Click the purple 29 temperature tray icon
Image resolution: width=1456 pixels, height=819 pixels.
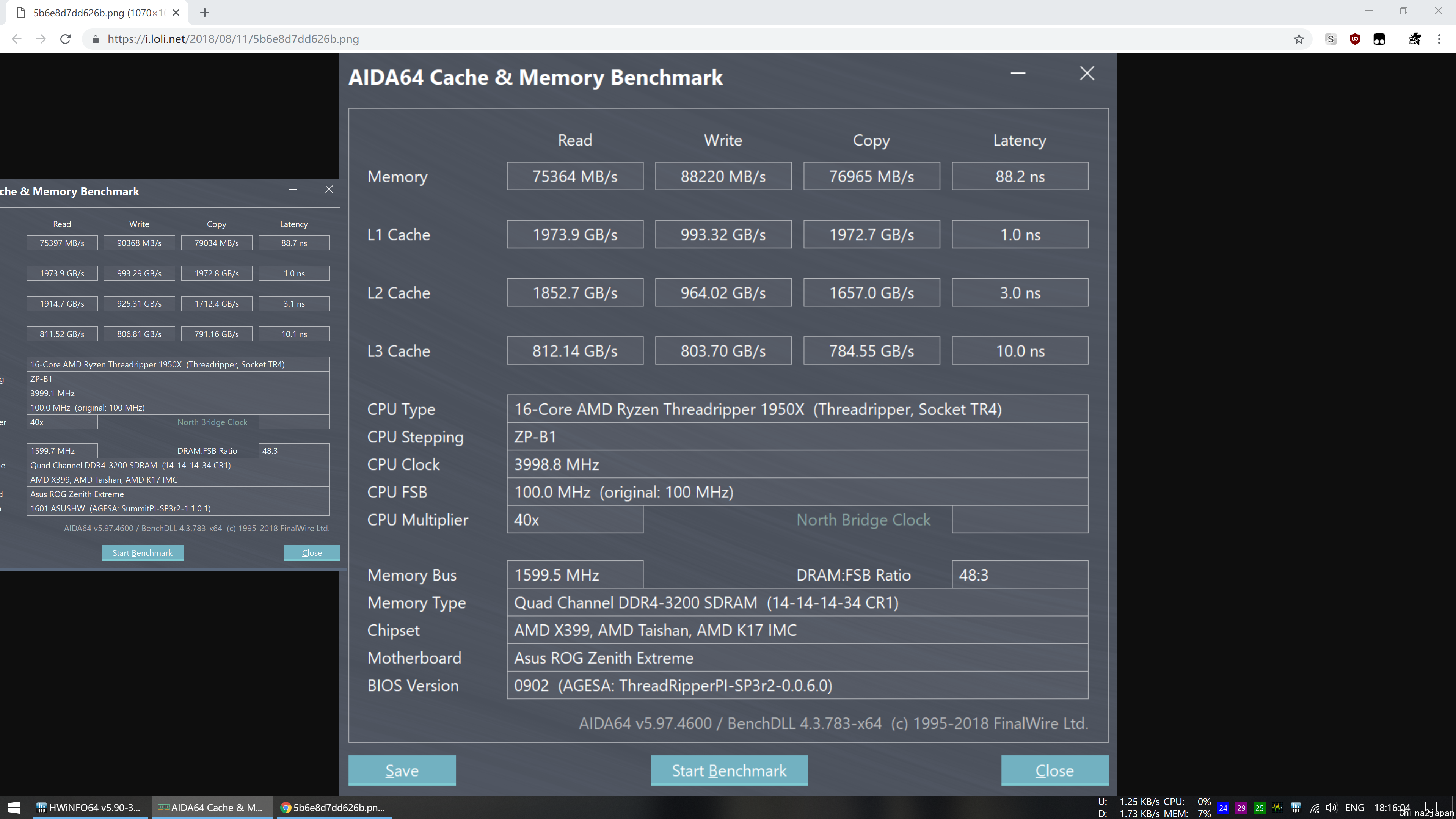[x=1241, y=808]
